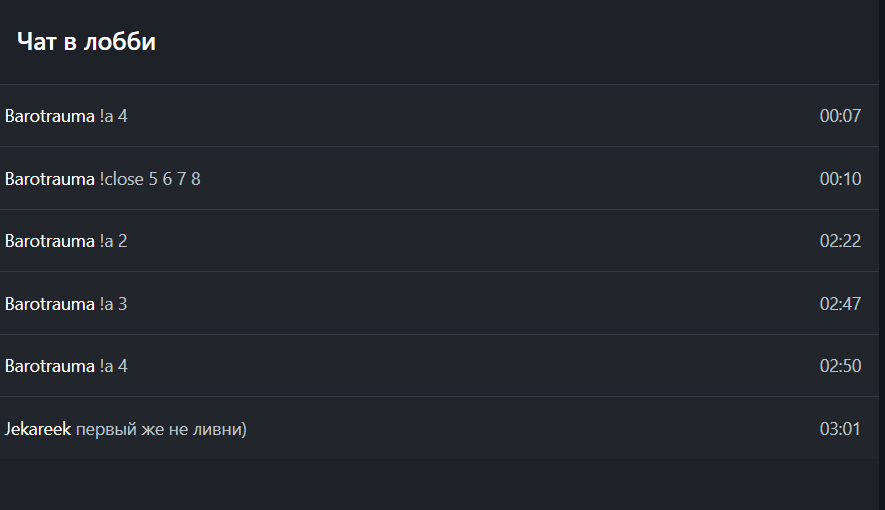Click the 00:10 message timestamp
Viewport: 885px width, 510px height.
tap(840, 179)
